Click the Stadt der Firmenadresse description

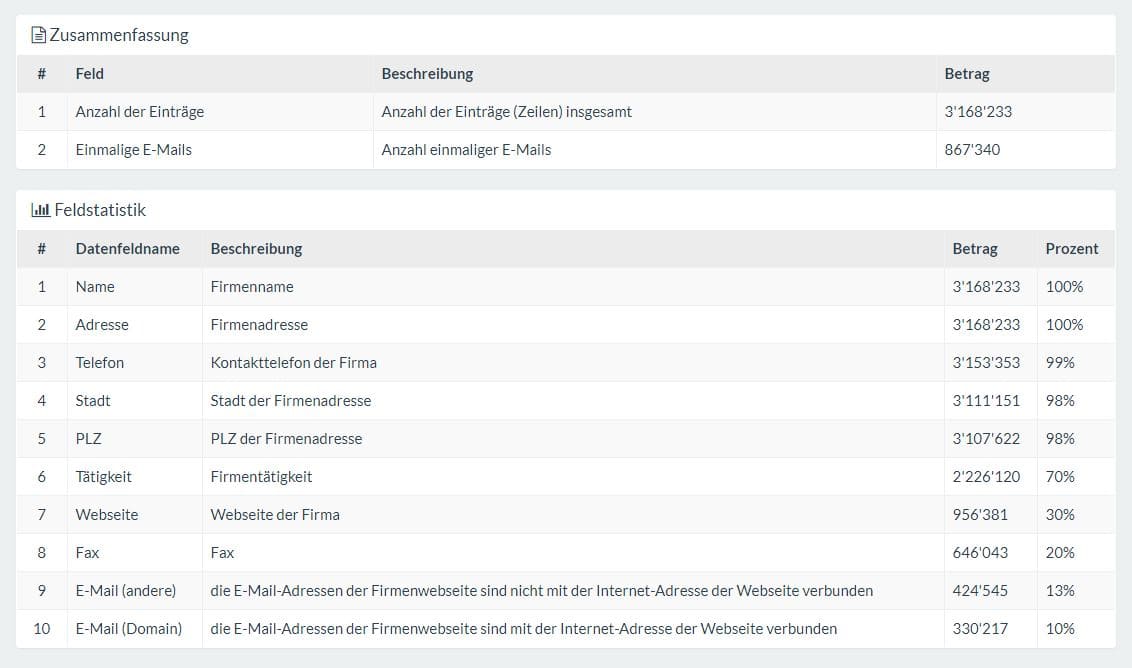click(290, 400)
